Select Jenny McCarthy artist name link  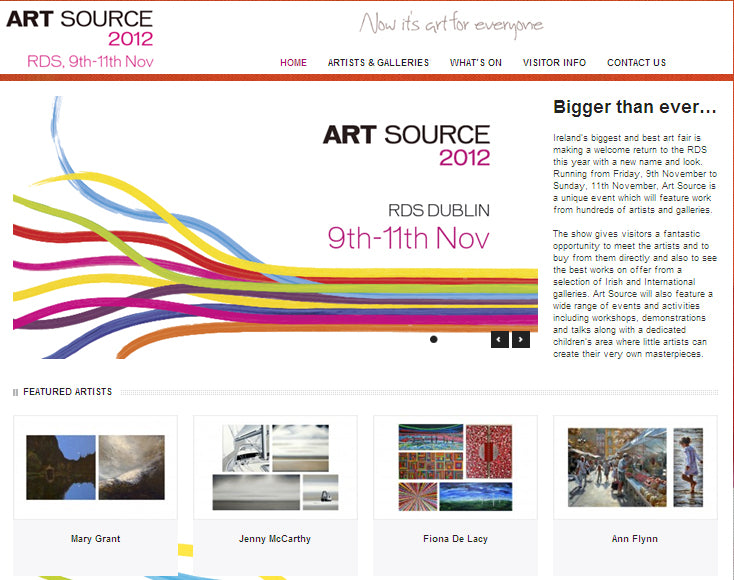[275, 539]
